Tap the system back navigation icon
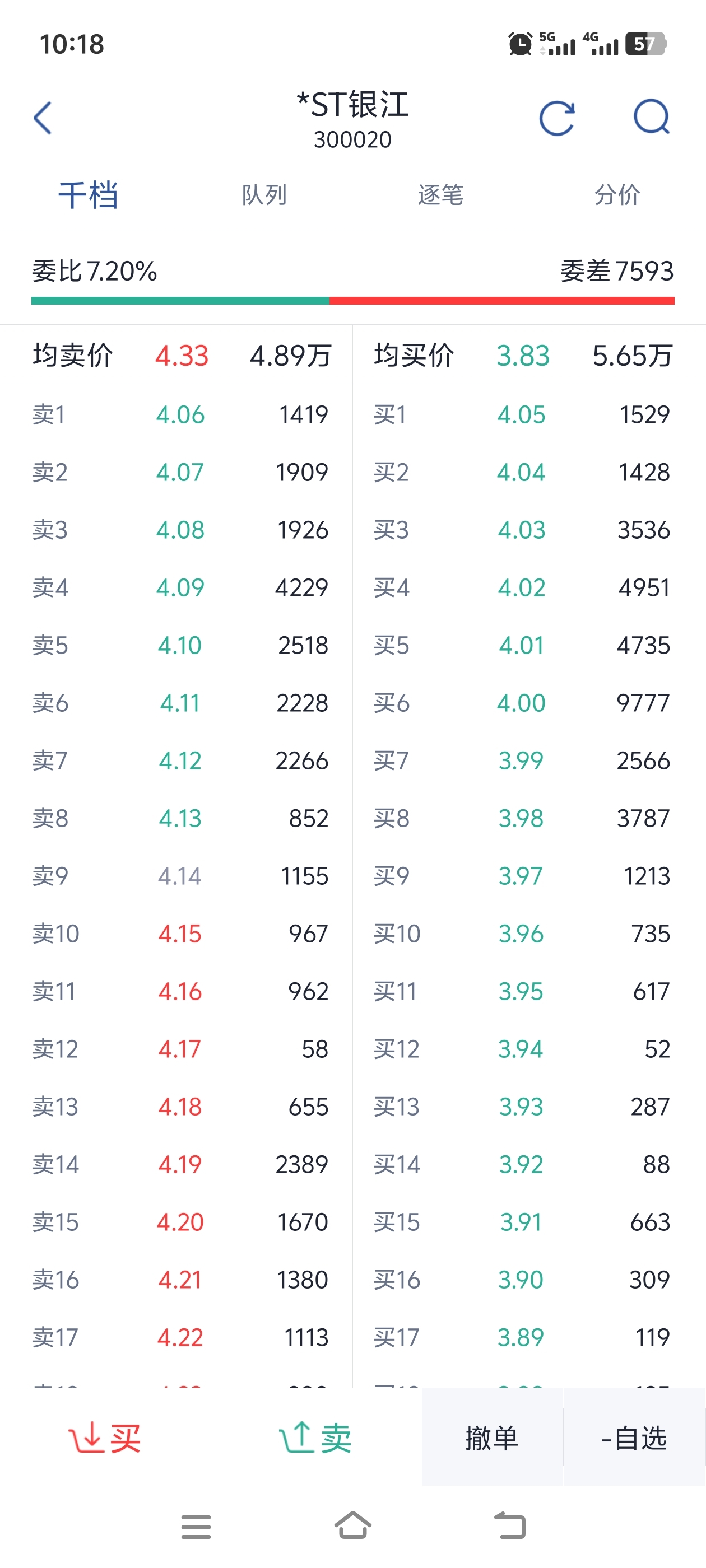The width and height of the screenshot is (706, 1568). point(510,1525)
